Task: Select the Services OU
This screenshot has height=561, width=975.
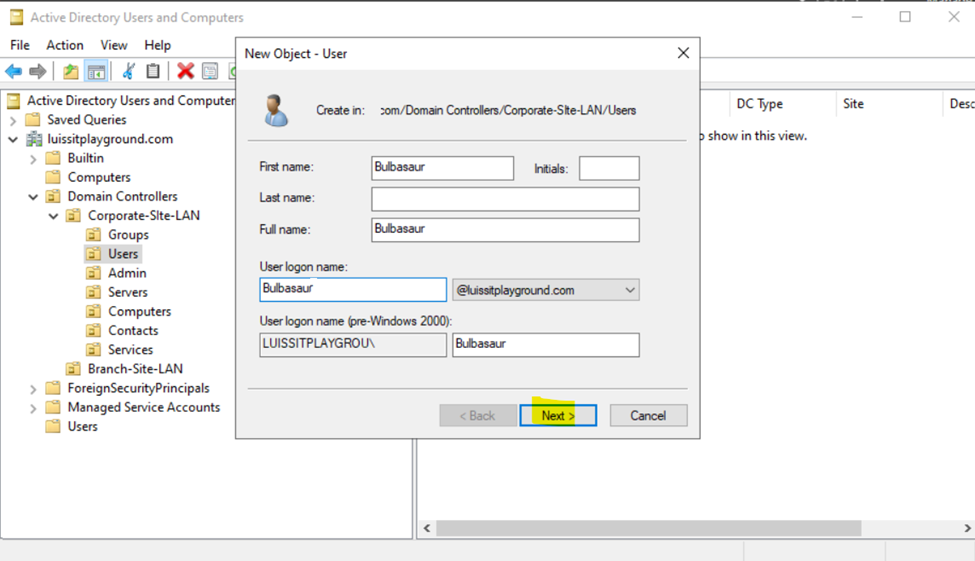Action: 130,350
